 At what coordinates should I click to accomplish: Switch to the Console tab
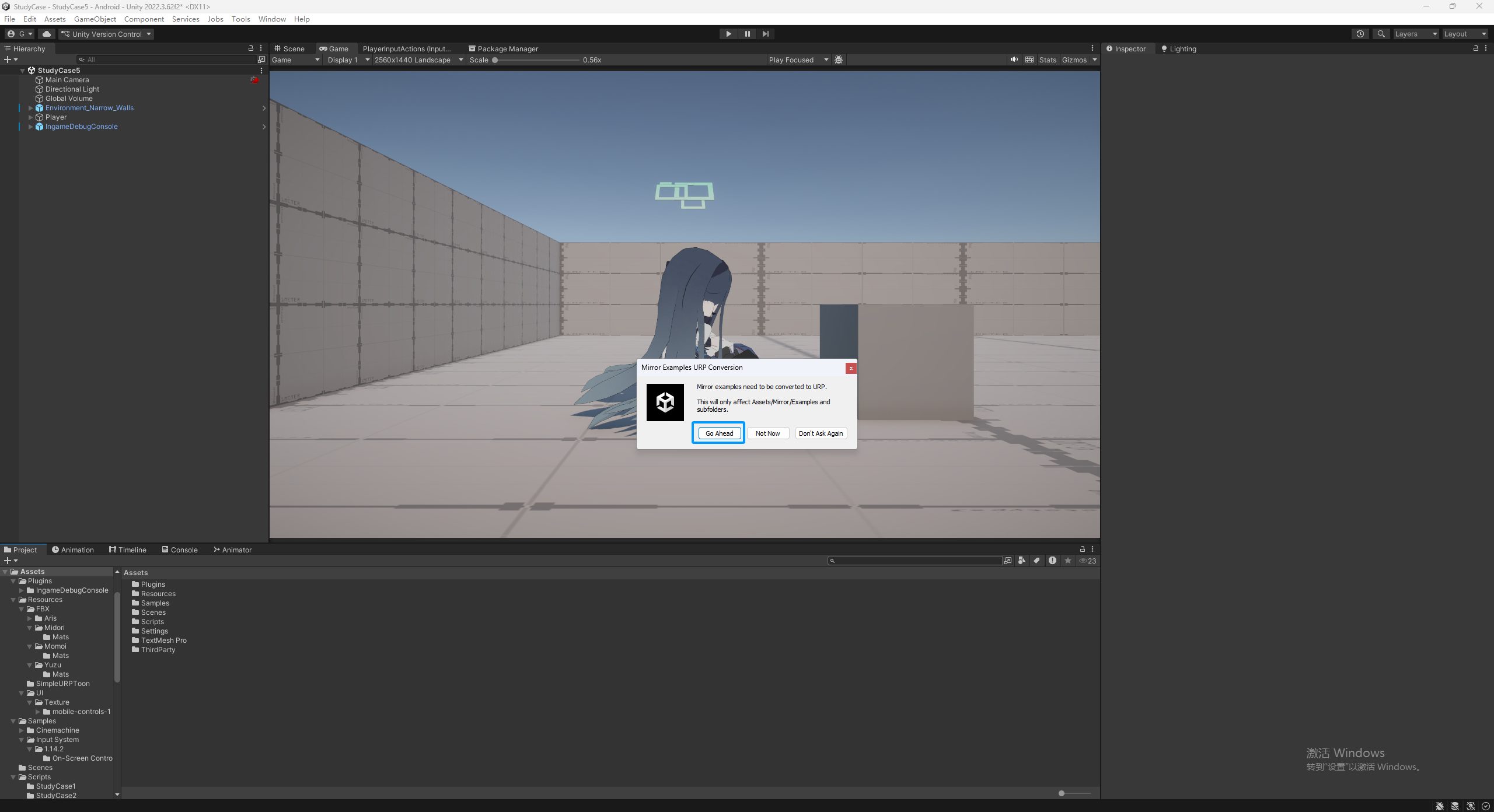(180, 549)
